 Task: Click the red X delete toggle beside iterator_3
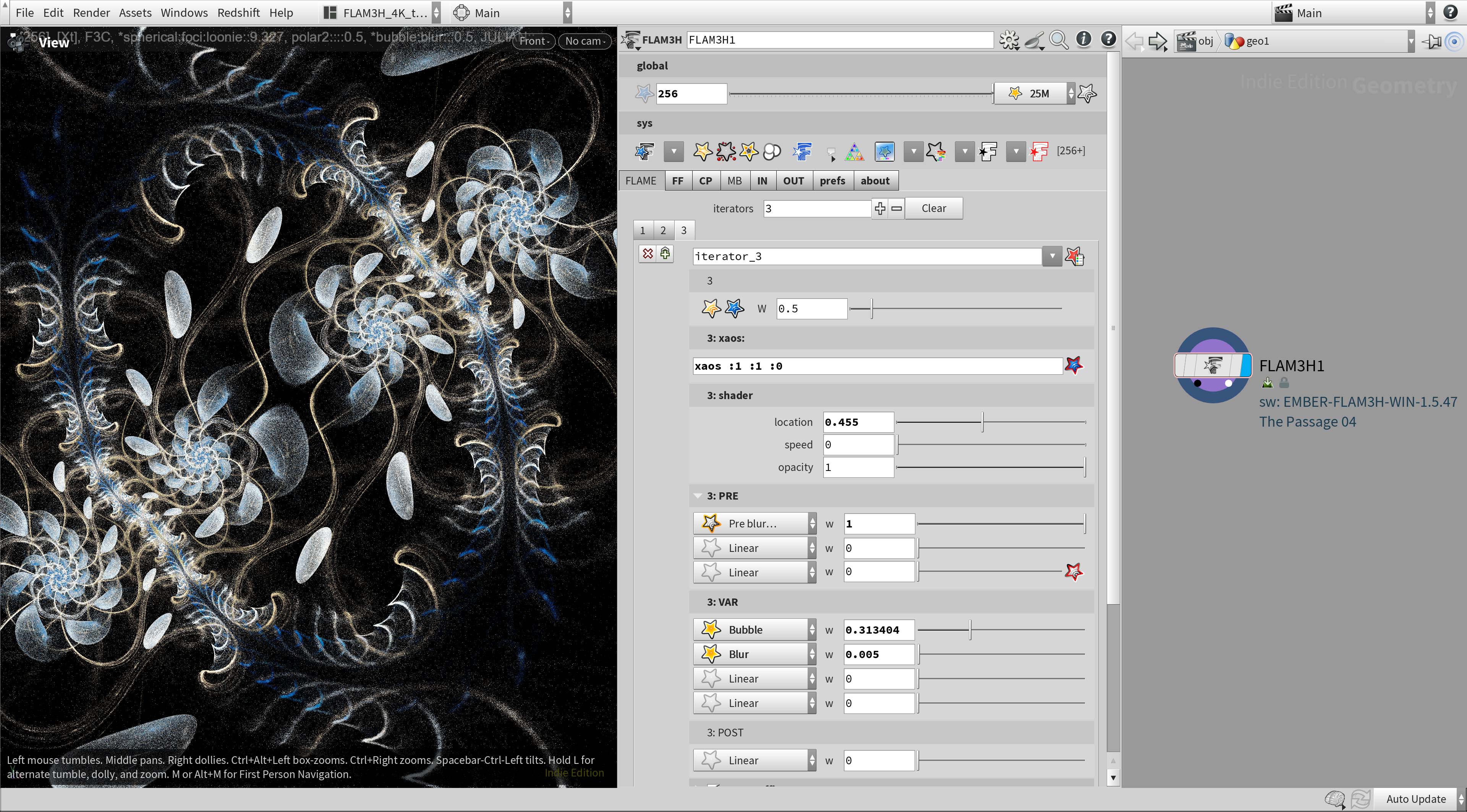tap(648, 253)
